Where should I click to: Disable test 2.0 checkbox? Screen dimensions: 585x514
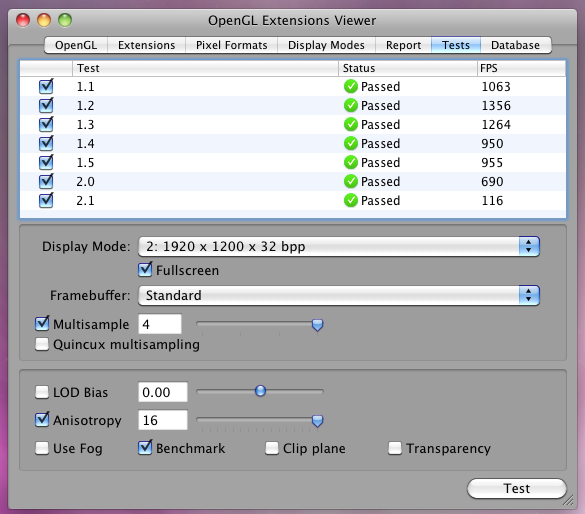(46, 181)
